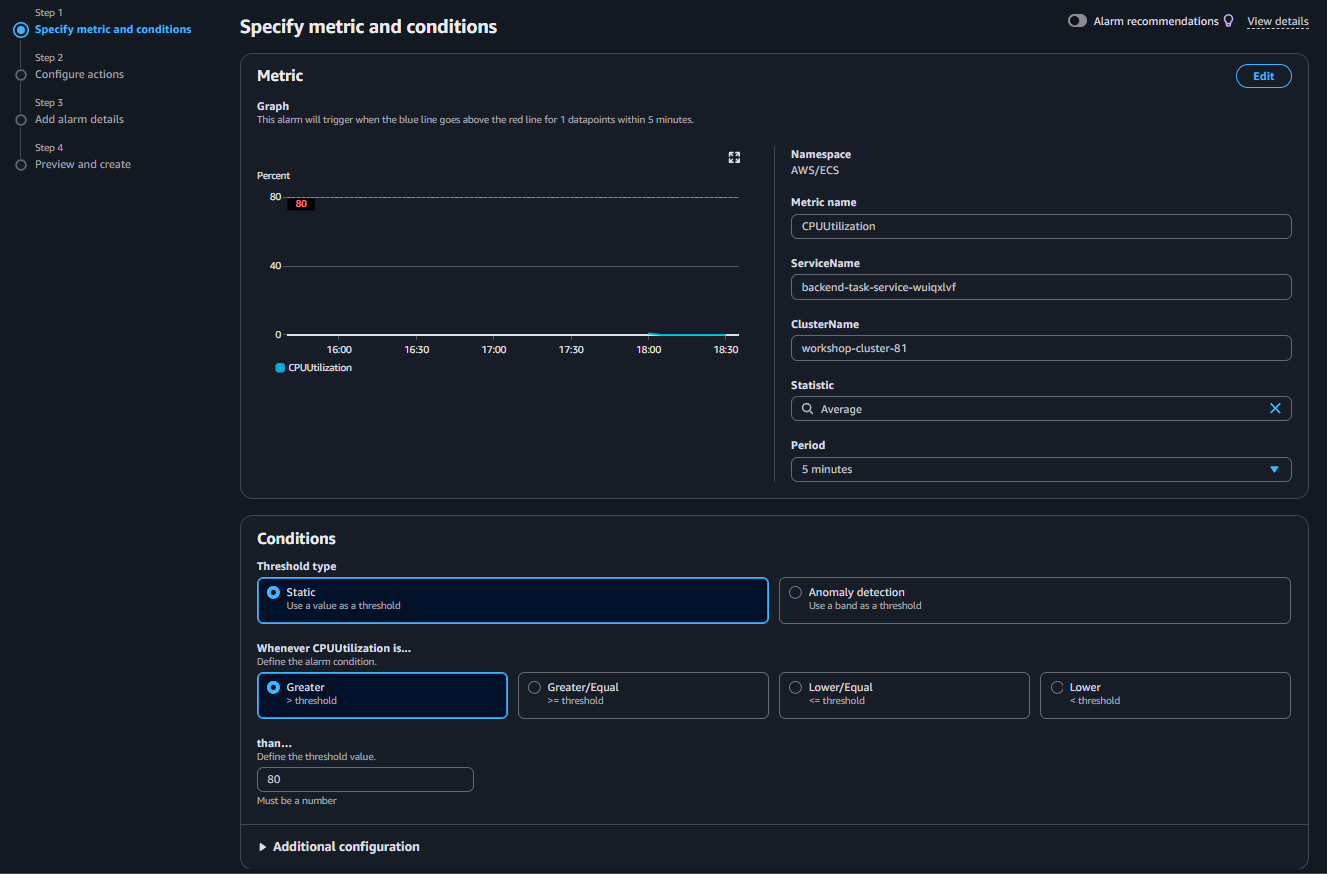Open the View details link
Screen dimensions: 1327x874
1277,20
